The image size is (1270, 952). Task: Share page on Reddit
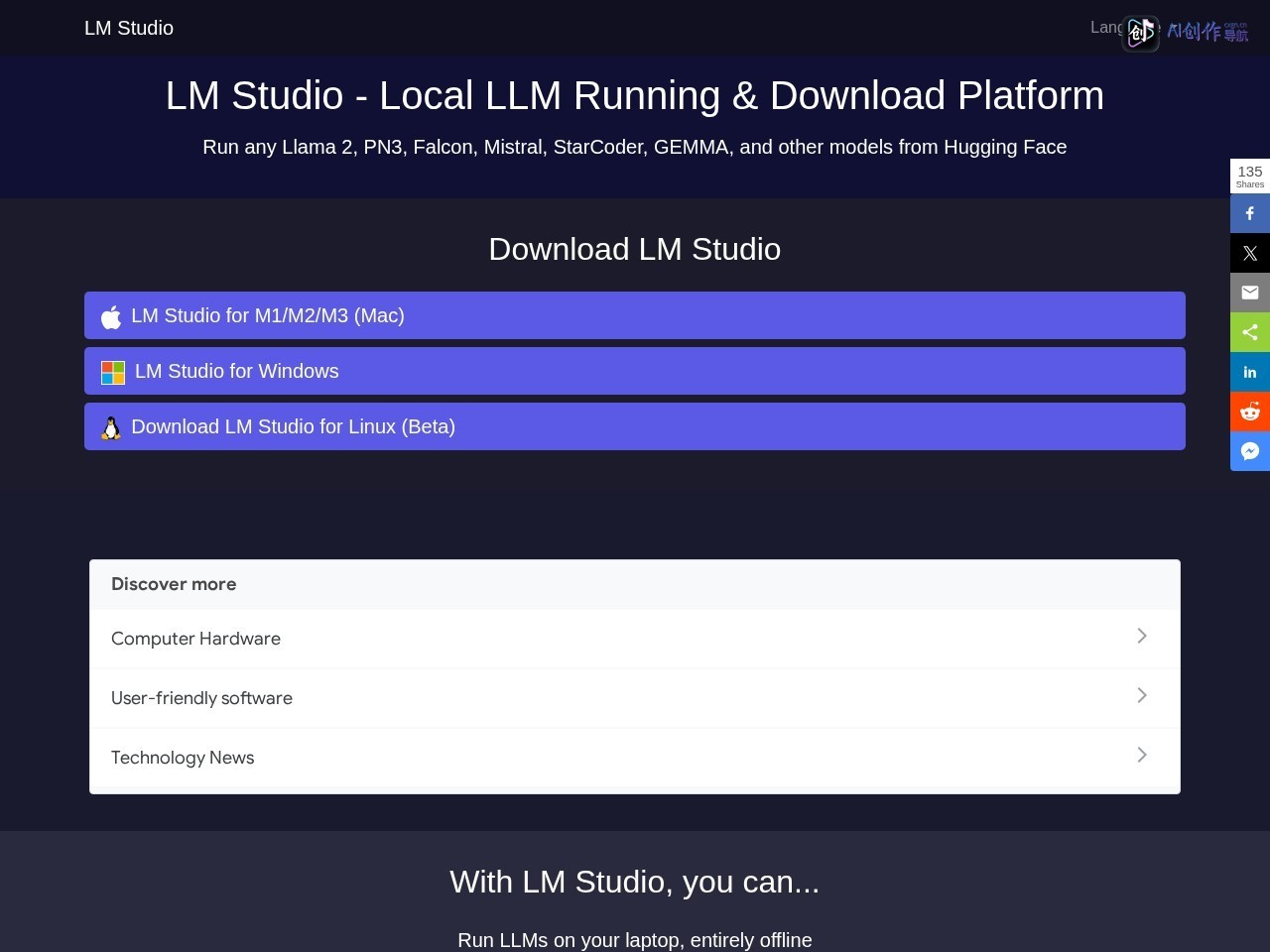coord(1250,412)
